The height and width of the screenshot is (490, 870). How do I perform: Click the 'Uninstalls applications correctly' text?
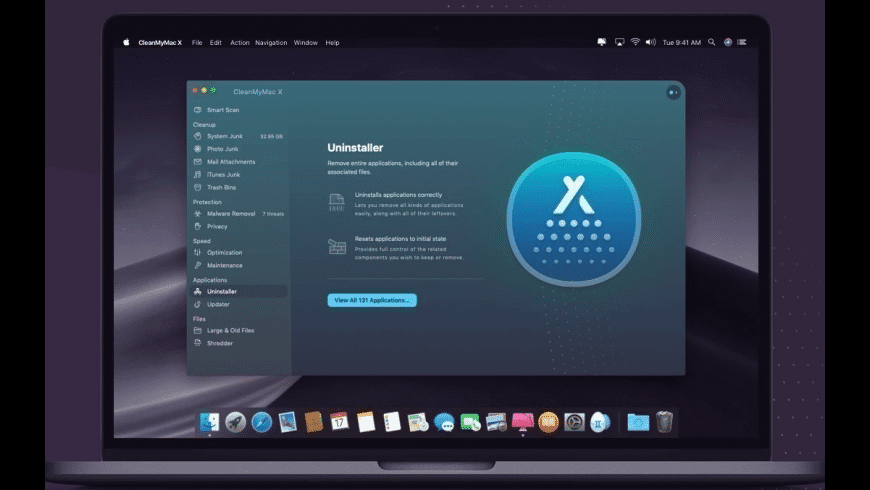(x=398, y=195)
